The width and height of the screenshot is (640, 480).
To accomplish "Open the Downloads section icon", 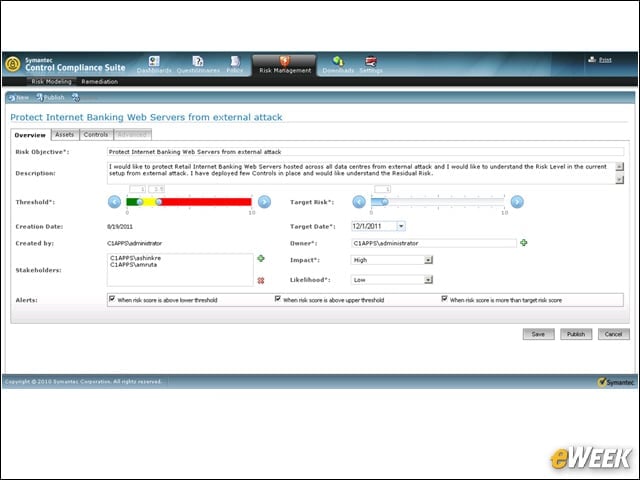I will point(338,61).
